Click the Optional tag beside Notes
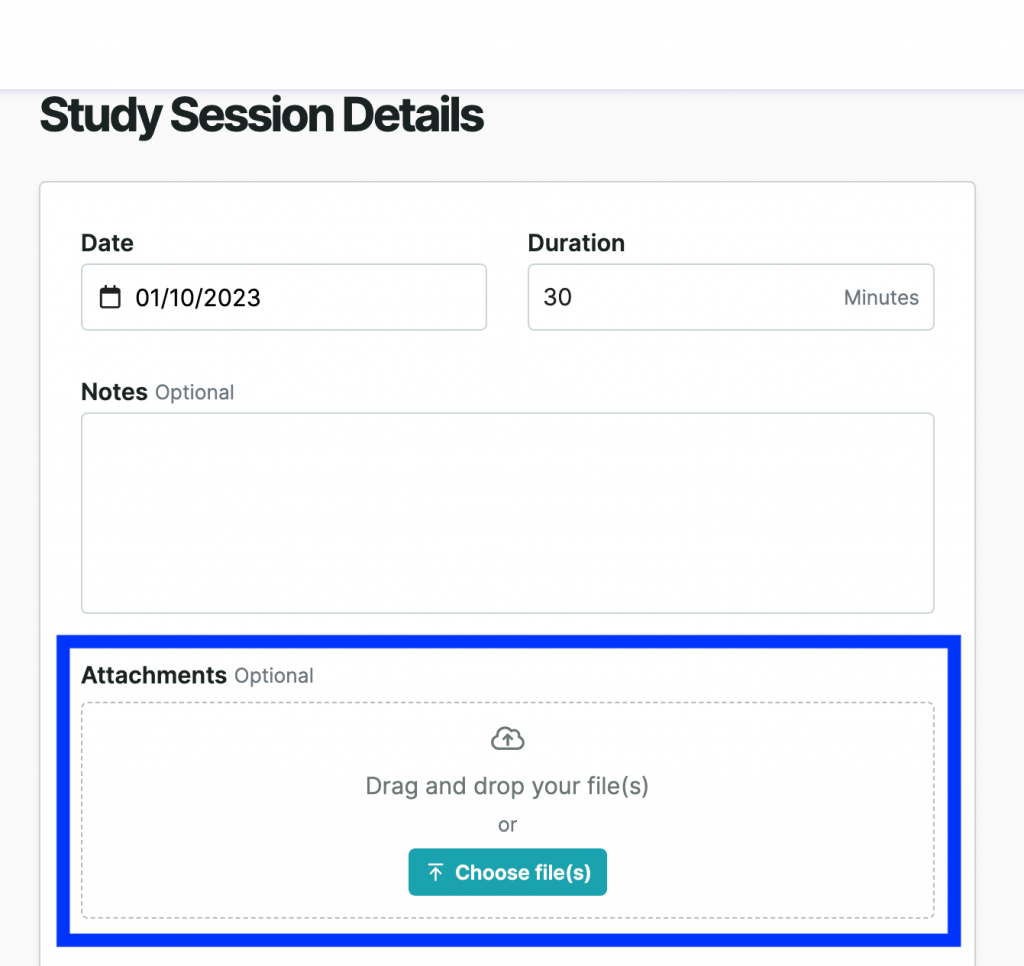This screenshot has height=966, width=1024. coord(195,393)
